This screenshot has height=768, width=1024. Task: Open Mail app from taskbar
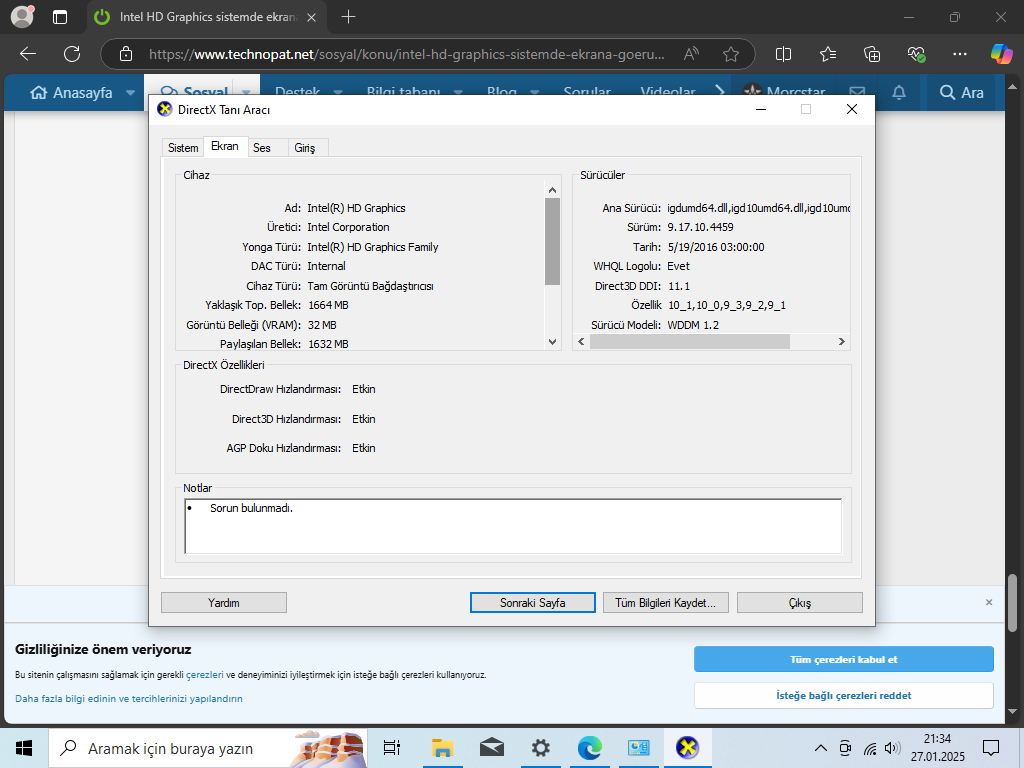click(x=491, y=748)
